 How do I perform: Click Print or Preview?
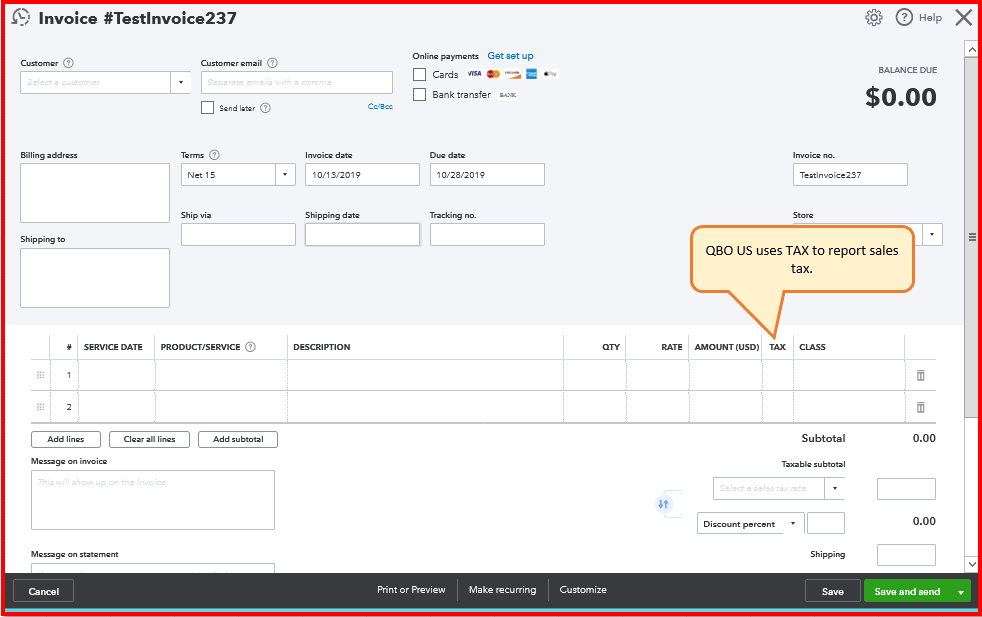[x=411, y=590]
